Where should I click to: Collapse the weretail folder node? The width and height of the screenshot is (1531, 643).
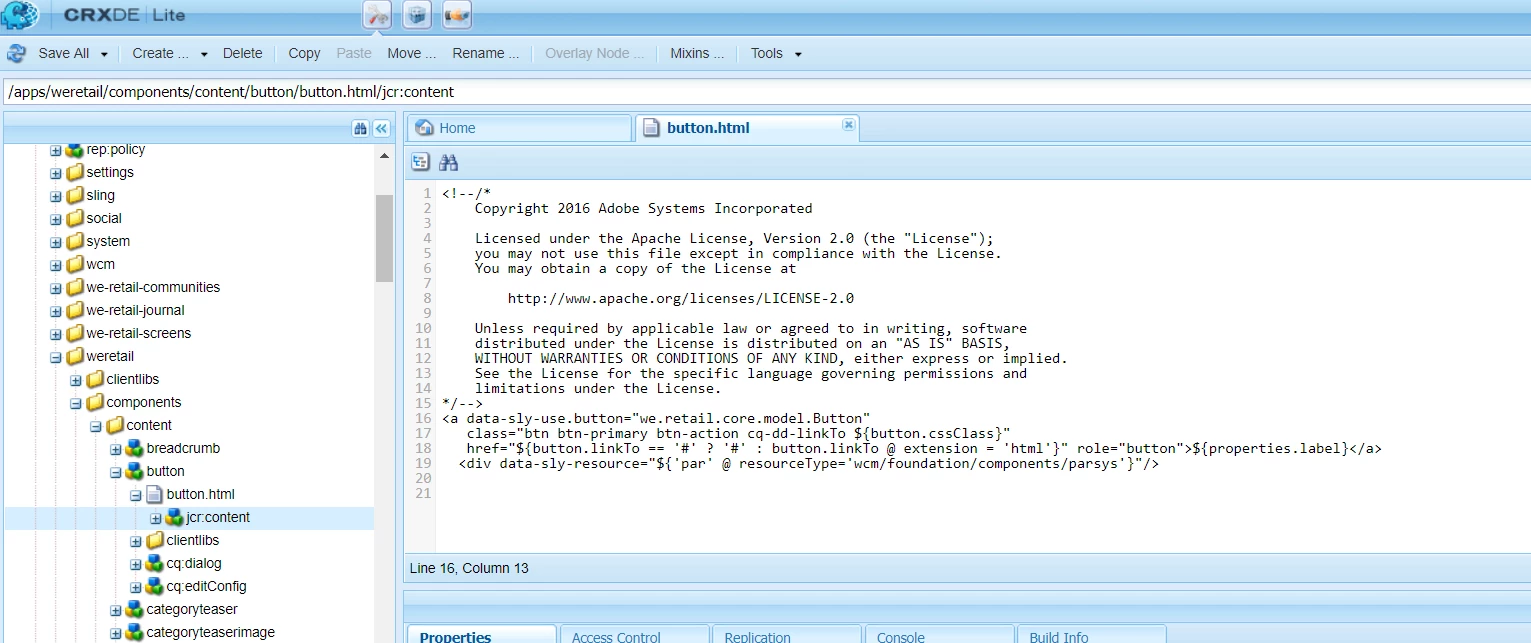click(x=56, y=357)
